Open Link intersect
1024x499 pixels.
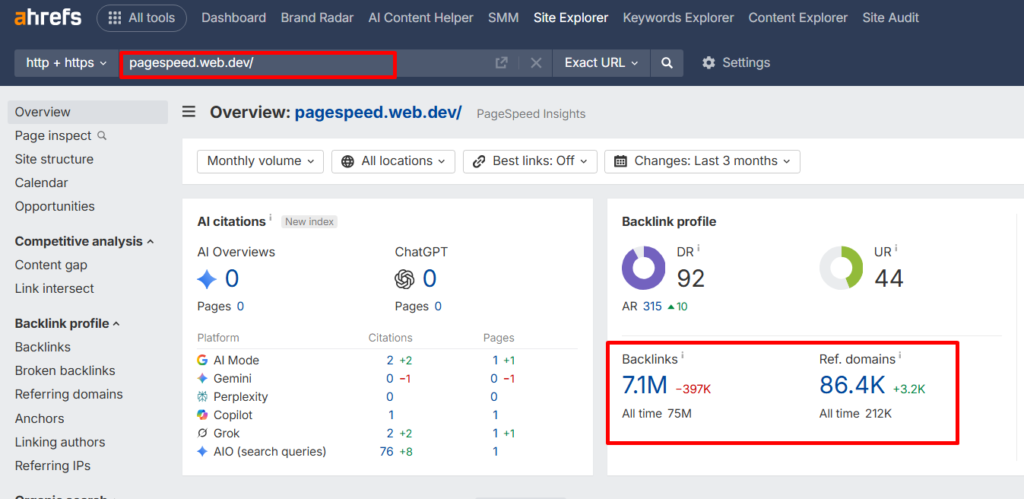[x=54, y=288]
